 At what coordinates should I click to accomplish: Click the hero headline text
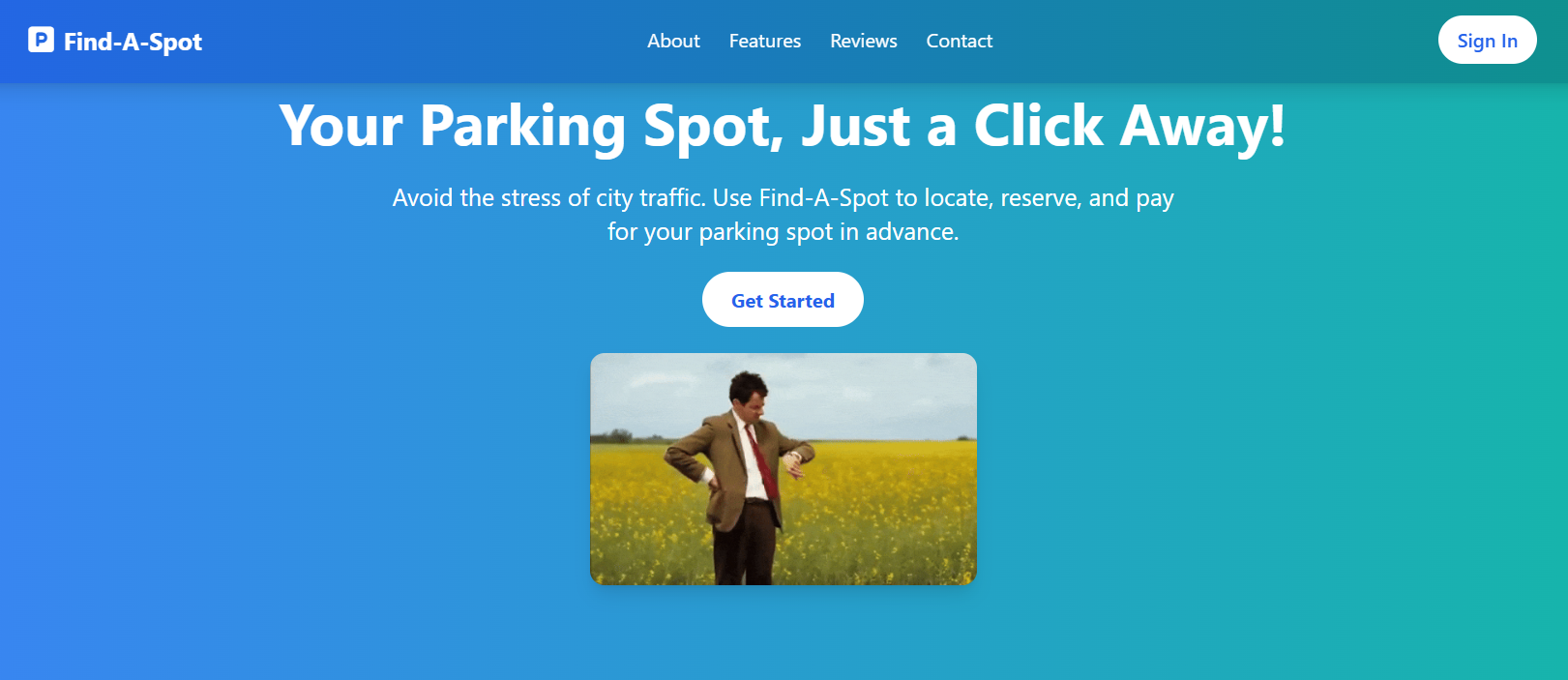783,126
